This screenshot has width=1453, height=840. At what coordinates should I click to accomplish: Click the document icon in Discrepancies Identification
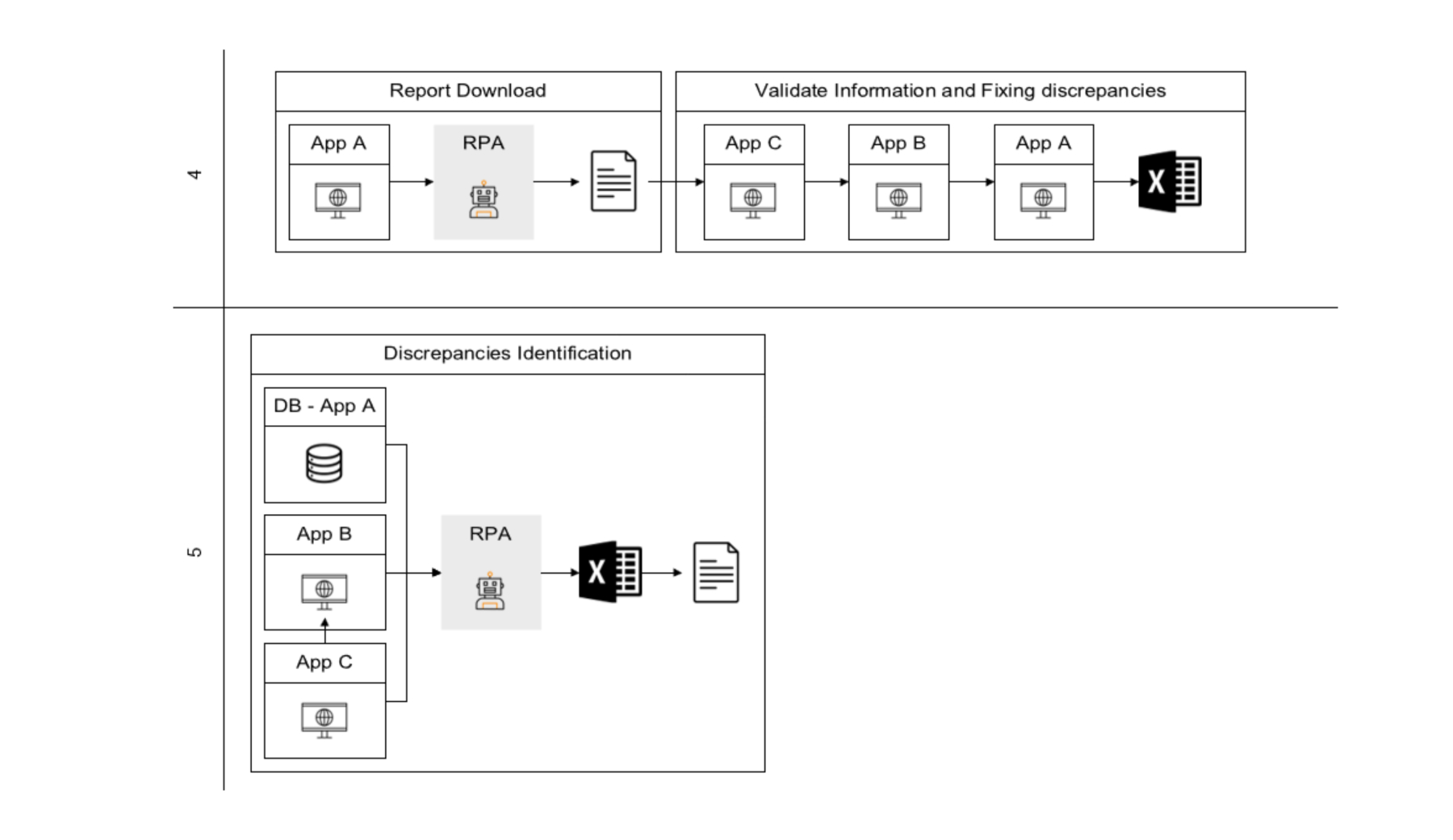tap(716, 572)
